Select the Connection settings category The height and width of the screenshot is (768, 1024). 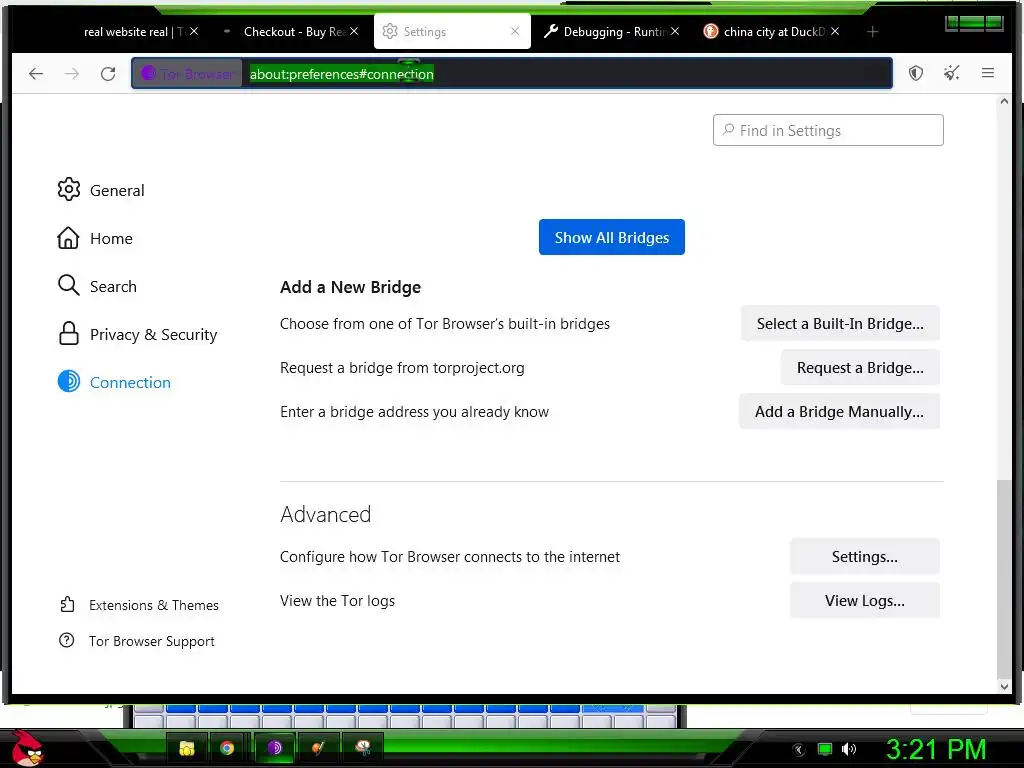coord(114,382)
